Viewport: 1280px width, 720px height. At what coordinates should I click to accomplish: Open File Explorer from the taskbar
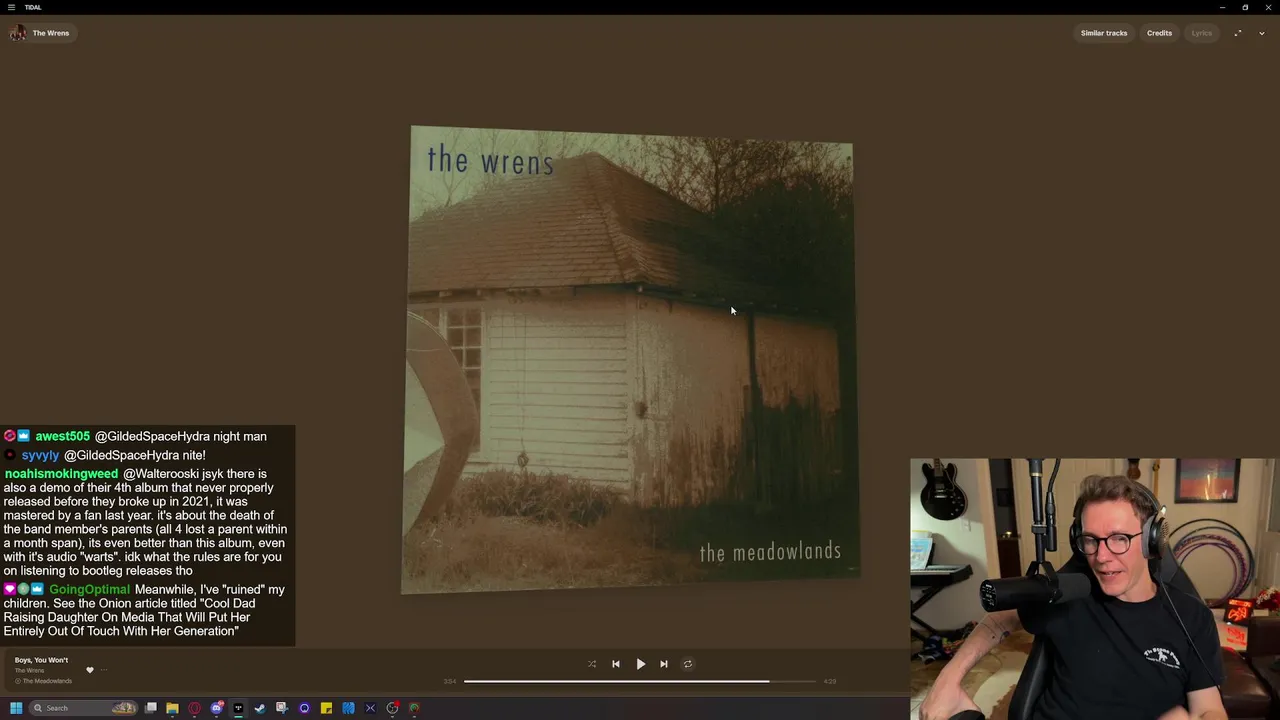[x=172, y=708]
